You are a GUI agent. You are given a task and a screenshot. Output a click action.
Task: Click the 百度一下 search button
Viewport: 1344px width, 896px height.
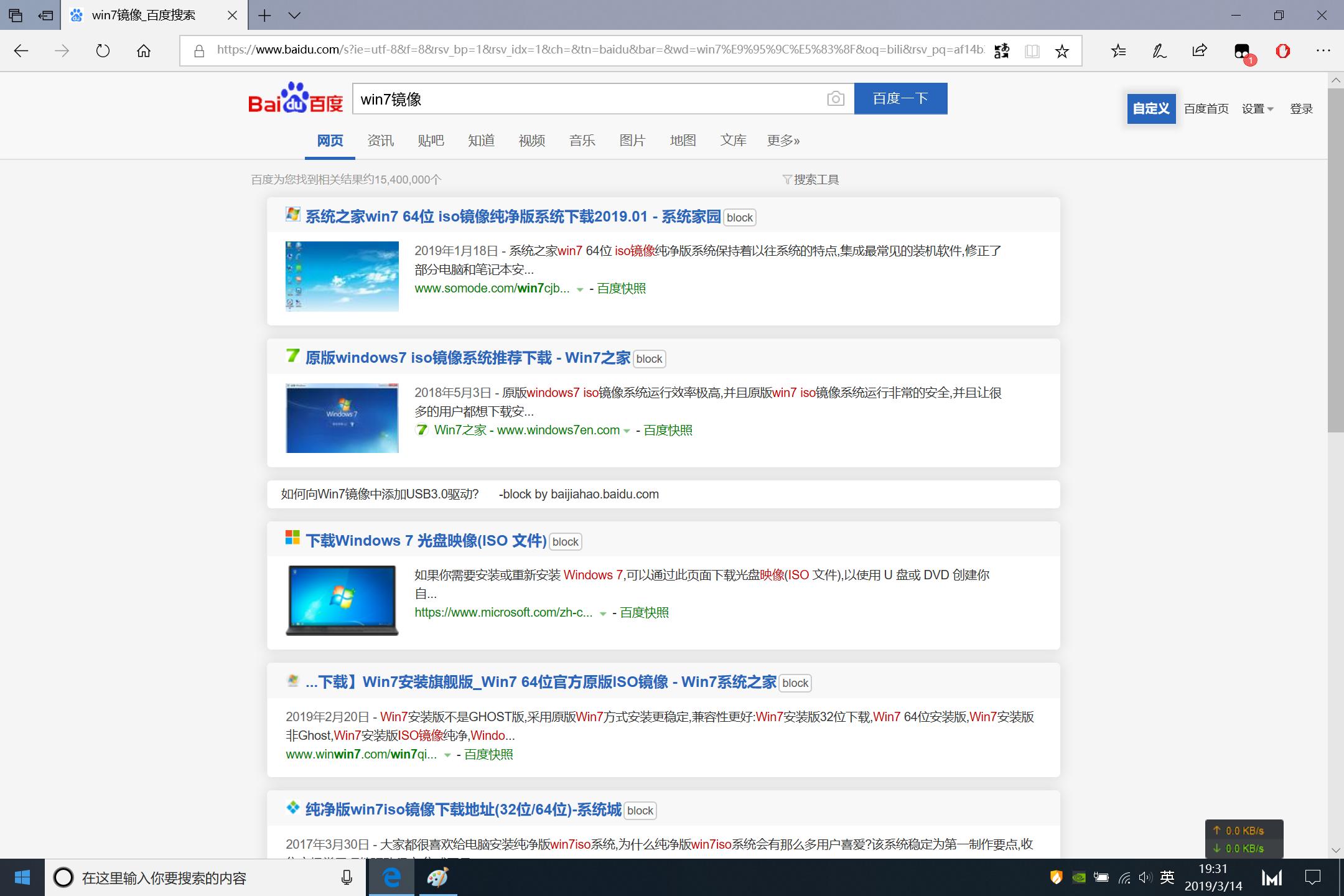[x=900, y=98]
